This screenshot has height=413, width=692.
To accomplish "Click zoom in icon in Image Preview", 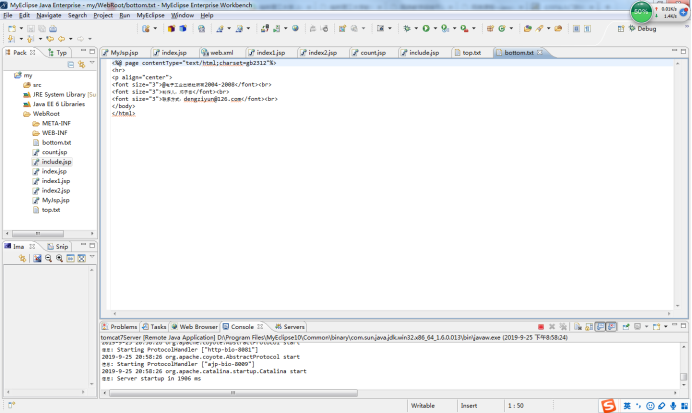I will pyautogui.click(x=59, y=259).
